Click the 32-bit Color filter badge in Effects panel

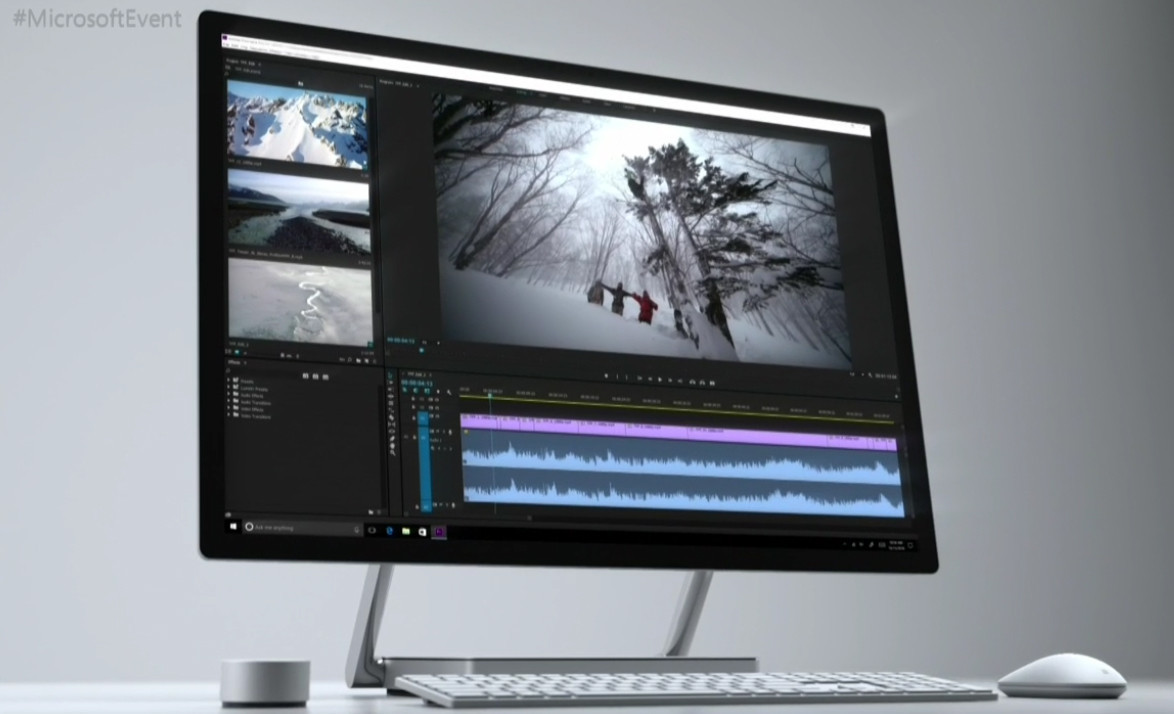tap(315, 376)
